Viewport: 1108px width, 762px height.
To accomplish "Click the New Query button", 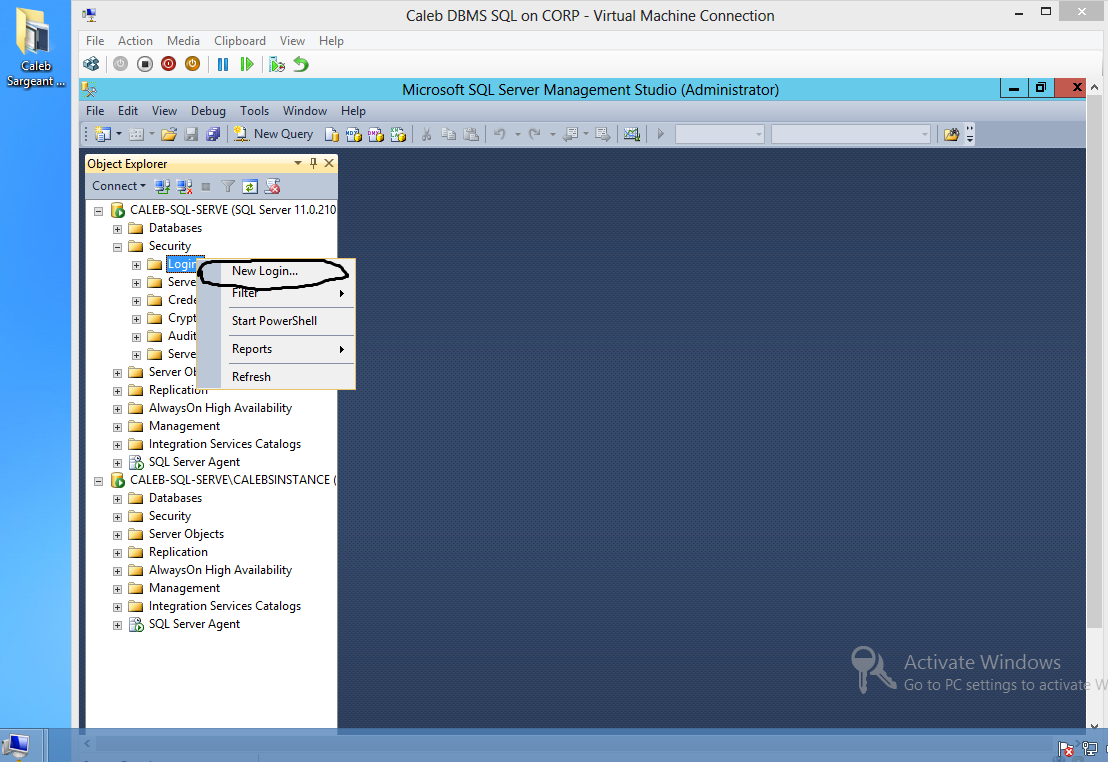I will 273,134.
